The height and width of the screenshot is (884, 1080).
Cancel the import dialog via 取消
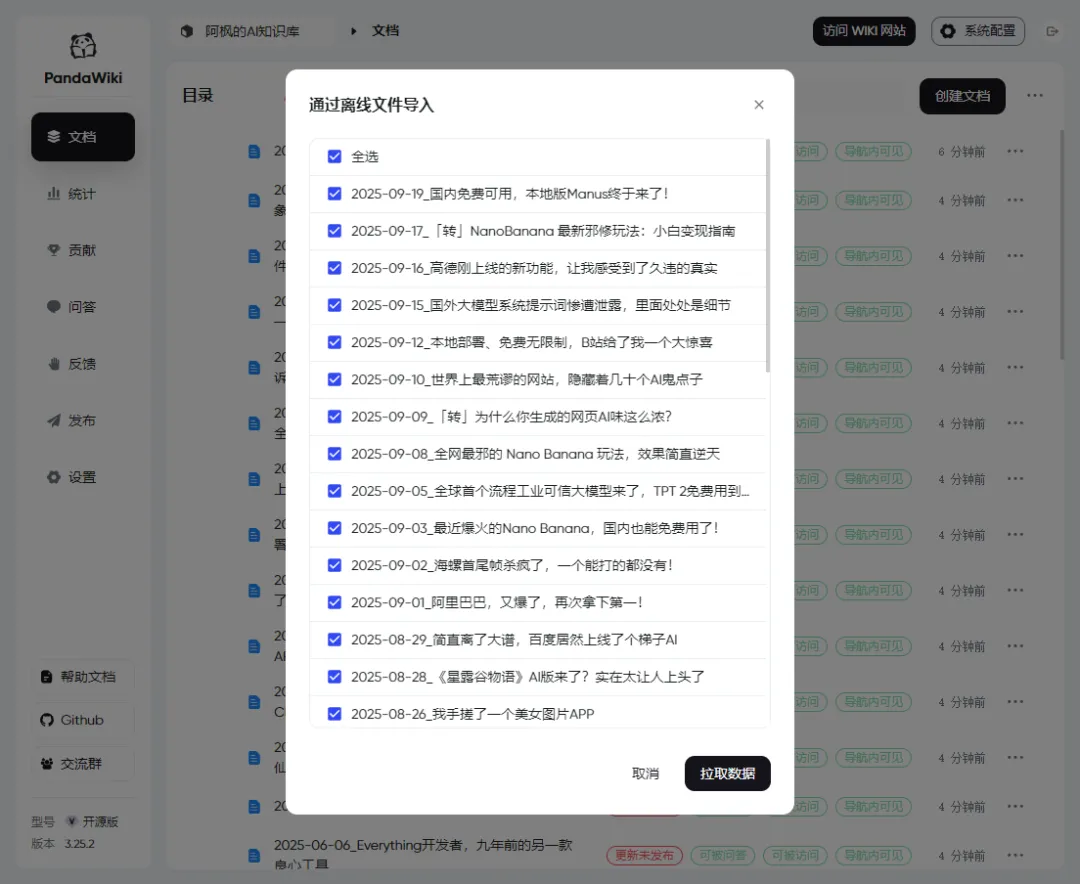[645, 773]
